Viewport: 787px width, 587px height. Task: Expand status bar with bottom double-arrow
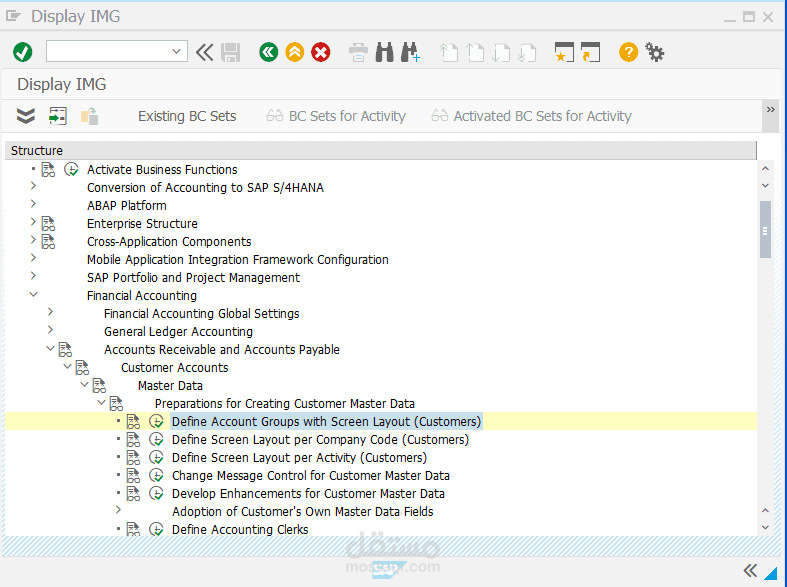coord(750,570)
